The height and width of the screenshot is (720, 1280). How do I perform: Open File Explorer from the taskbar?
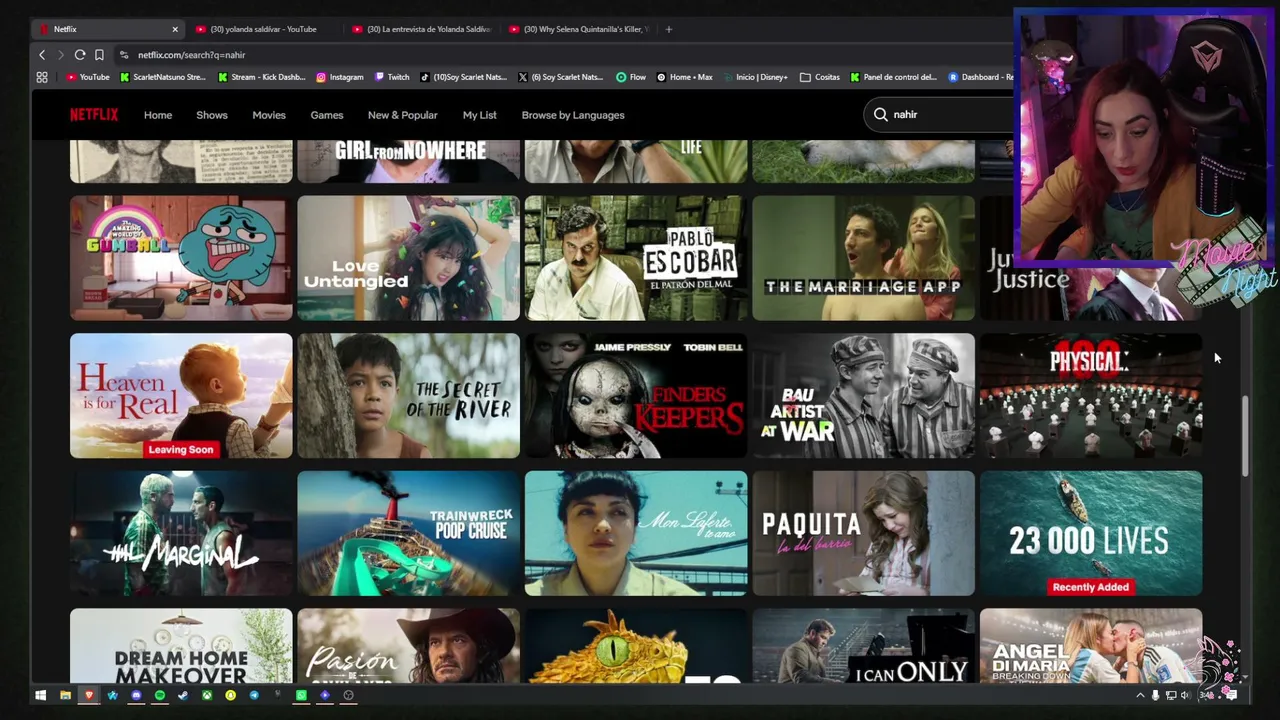pyautogui.click(x=65, y=695)
